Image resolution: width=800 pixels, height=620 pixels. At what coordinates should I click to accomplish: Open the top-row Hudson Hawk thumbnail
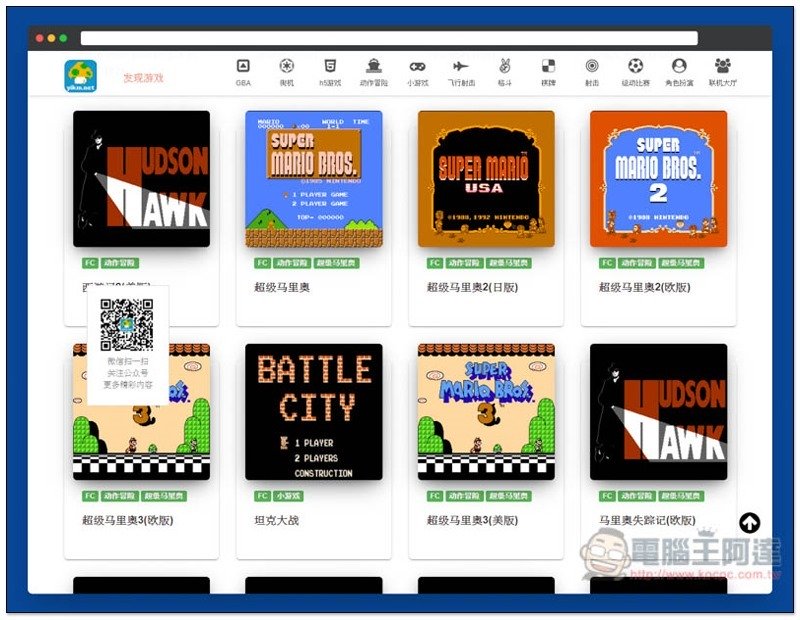pyautogui.click(x=141, y=179)
